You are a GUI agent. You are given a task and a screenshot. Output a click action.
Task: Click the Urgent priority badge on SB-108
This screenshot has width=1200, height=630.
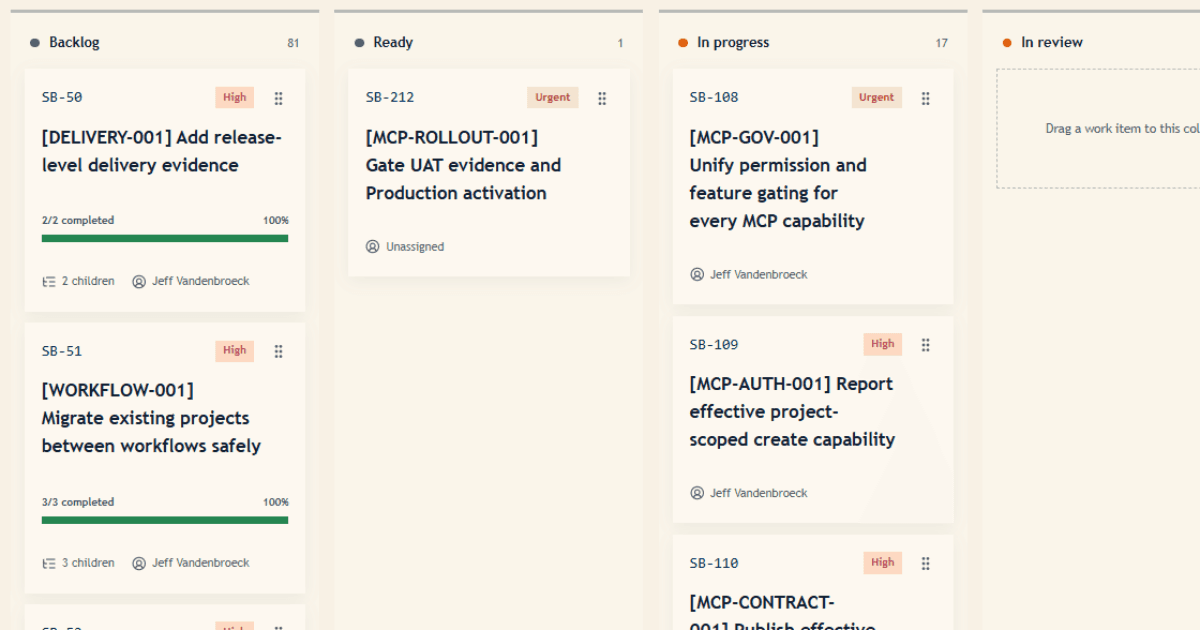[x=877, y=98]
